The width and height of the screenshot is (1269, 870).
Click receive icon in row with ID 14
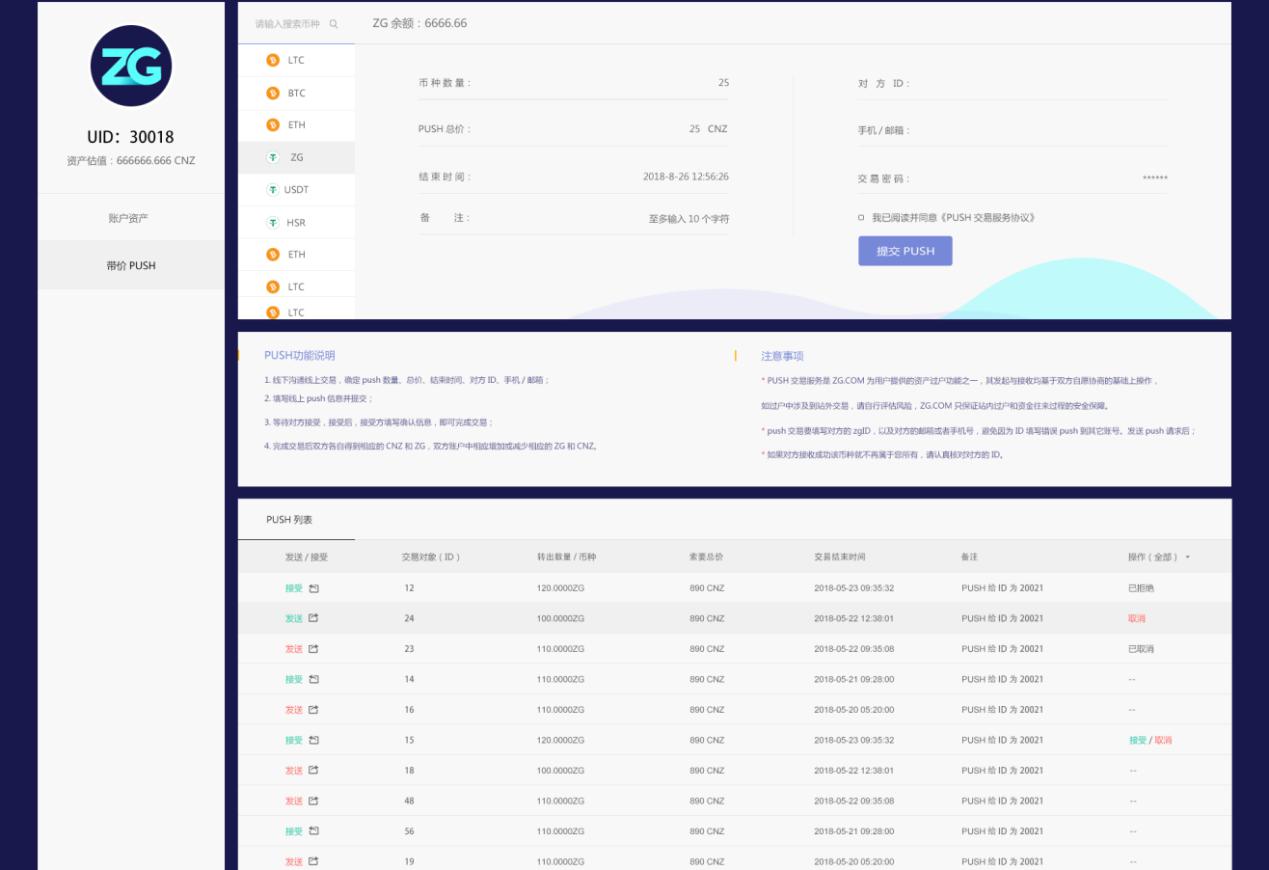[x=313, y=679]
